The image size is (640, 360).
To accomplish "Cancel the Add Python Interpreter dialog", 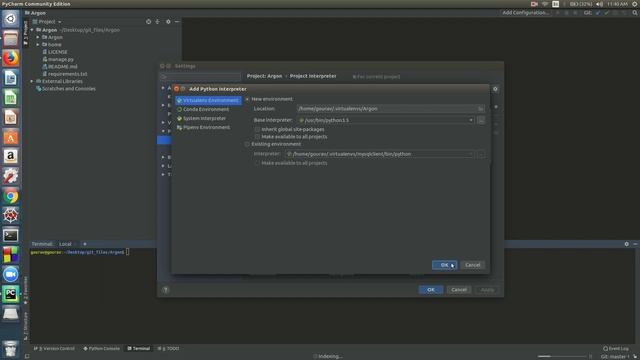I will pyautogui.click(x=473, y=265).
